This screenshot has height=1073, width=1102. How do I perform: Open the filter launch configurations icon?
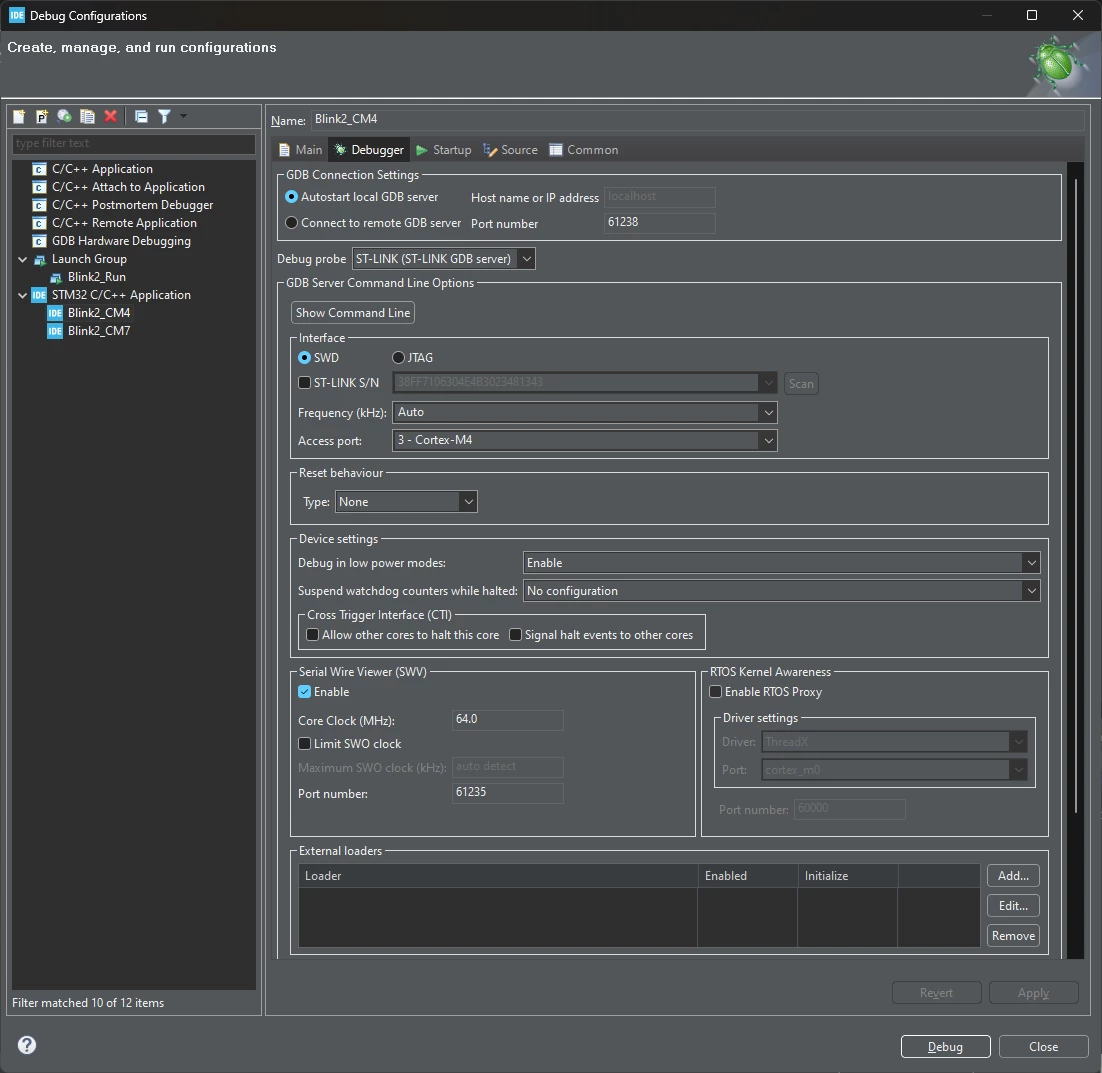point(164,117)
